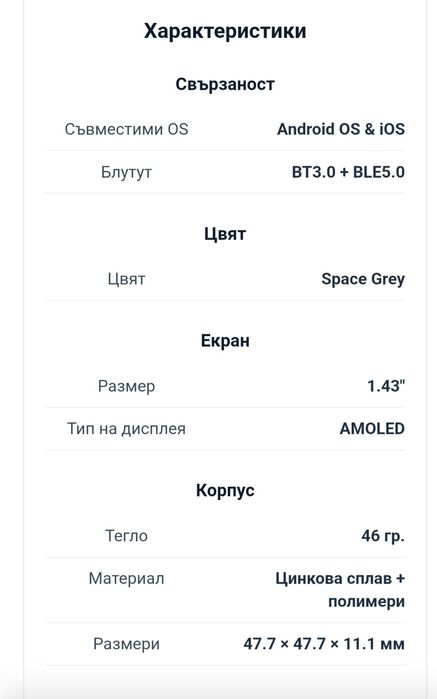This screenshot has width=437, height=699.
Task: Select the BT3.0 + BLE5.0 value
Action: pyautogui.click(x=348, y=172)
